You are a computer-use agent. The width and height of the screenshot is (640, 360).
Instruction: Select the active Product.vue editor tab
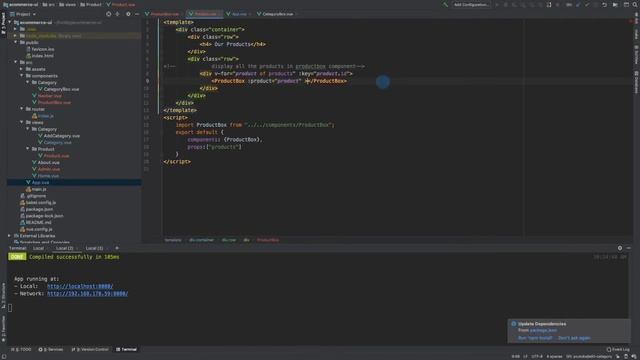coord(204,14)
